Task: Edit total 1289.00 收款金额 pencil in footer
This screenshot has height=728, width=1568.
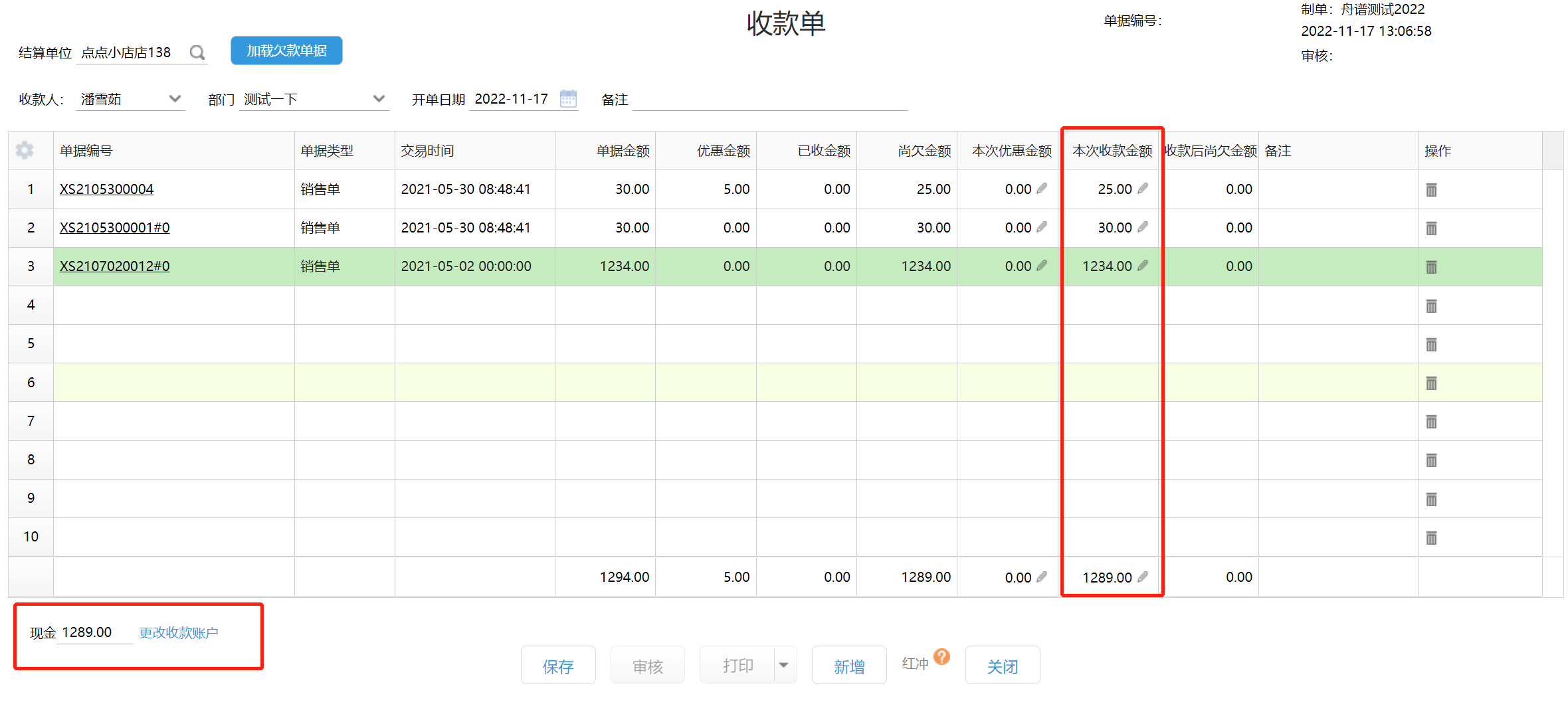Action: [x=1143, y=577]
